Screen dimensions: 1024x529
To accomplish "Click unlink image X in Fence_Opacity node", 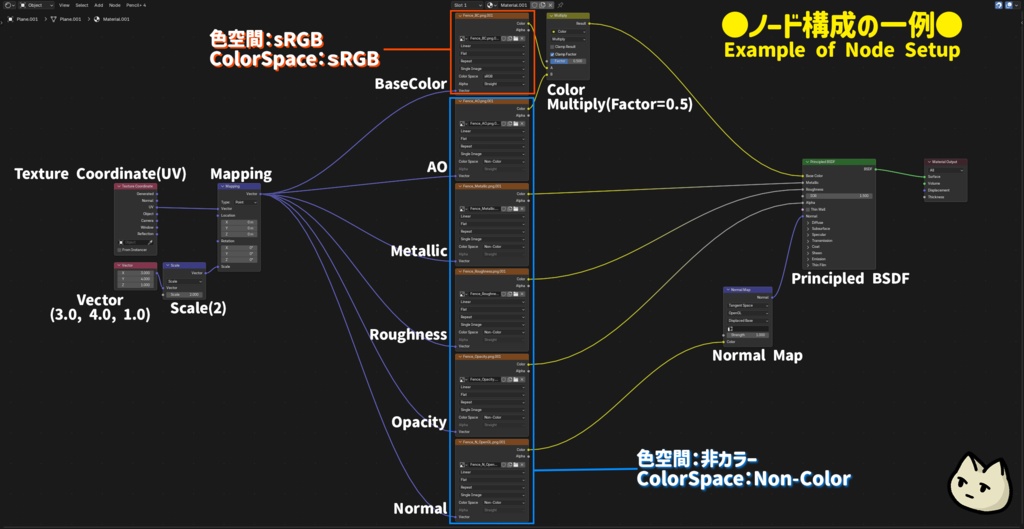I will pyautogui.click(x=522, y=379).
